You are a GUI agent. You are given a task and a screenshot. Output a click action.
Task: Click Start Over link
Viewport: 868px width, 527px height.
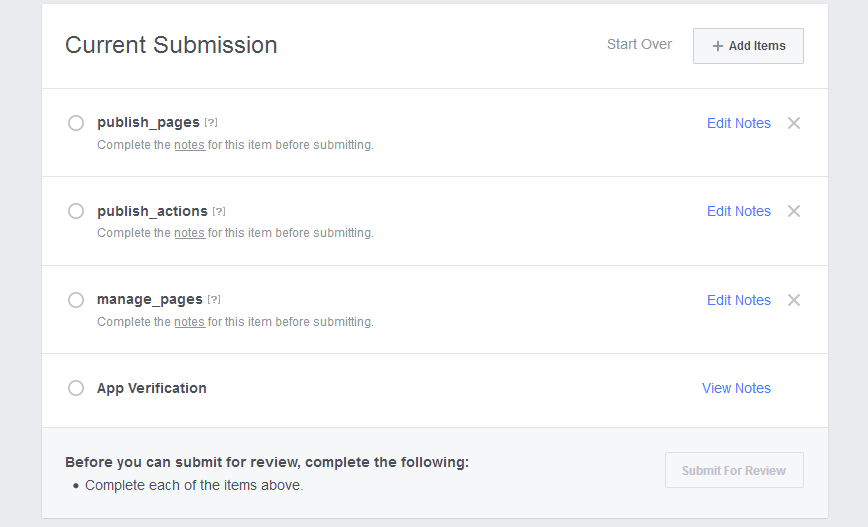[x=639, y=45]
